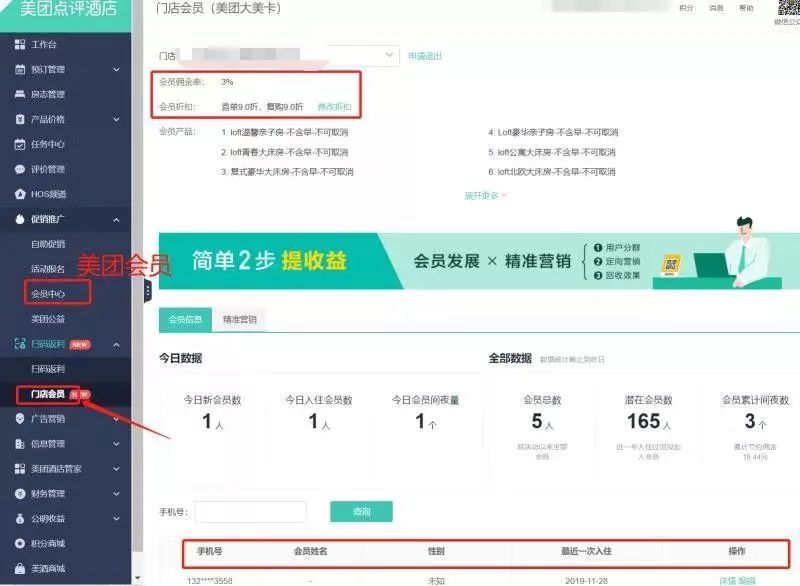800x586 pixels.
Task: Switch to the 会员信息 tab
Action: (185, 319)
